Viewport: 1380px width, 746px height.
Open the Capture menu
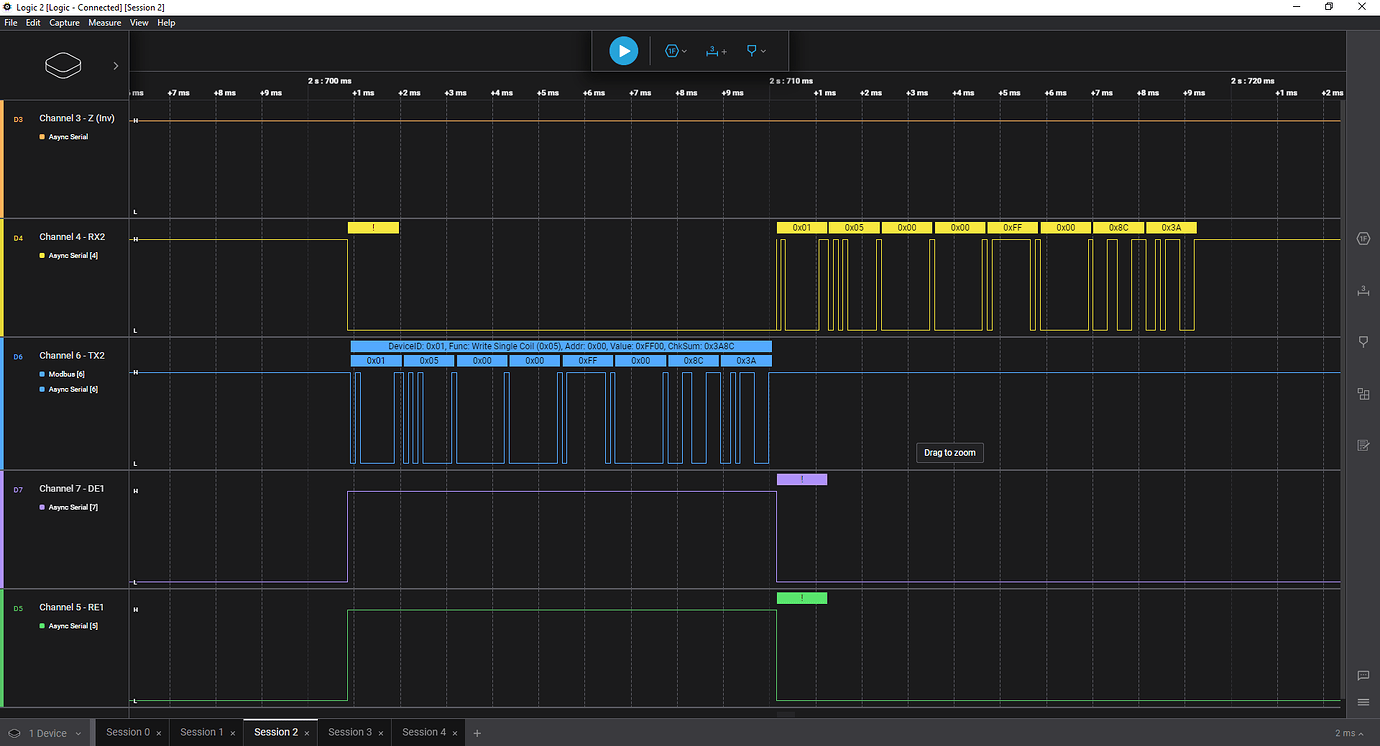64,23
